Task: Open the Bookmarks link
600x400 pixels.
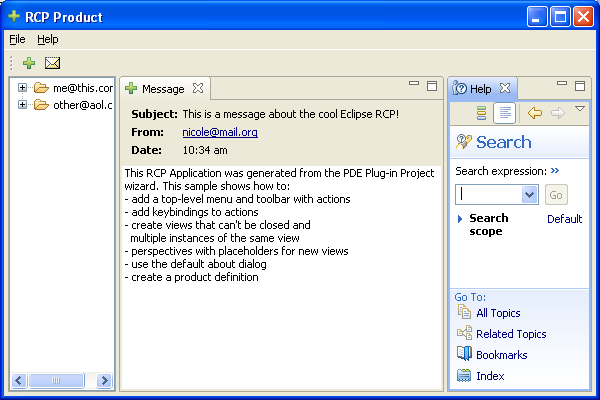Action: coord(502,355)
